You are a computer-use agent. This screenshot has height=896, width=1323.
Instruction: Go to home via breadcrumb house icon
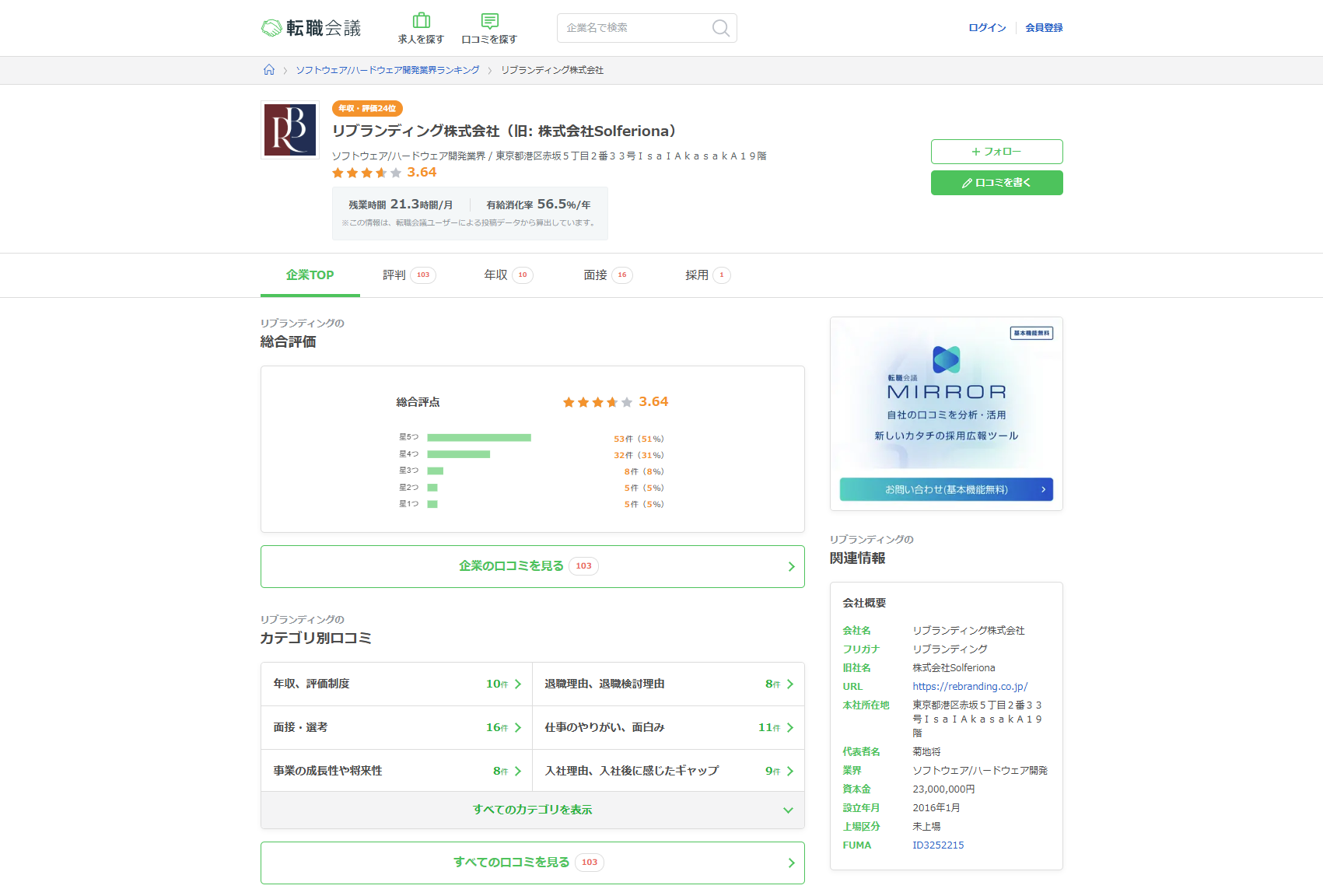pyautogui.click(x=269, y=70)
